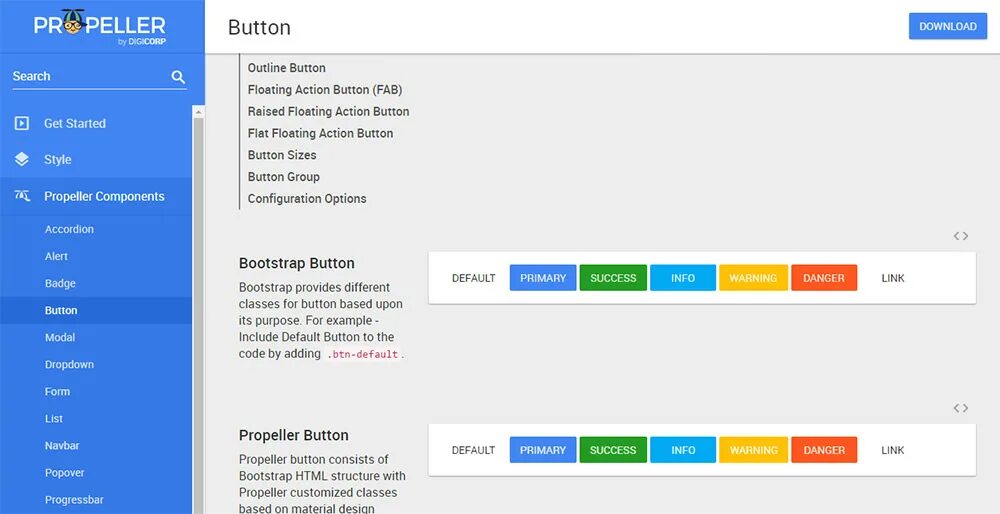The height and width of the screenshot is (514, 1000).
Task: Click the Style layers icon
Action: (22, 160)
